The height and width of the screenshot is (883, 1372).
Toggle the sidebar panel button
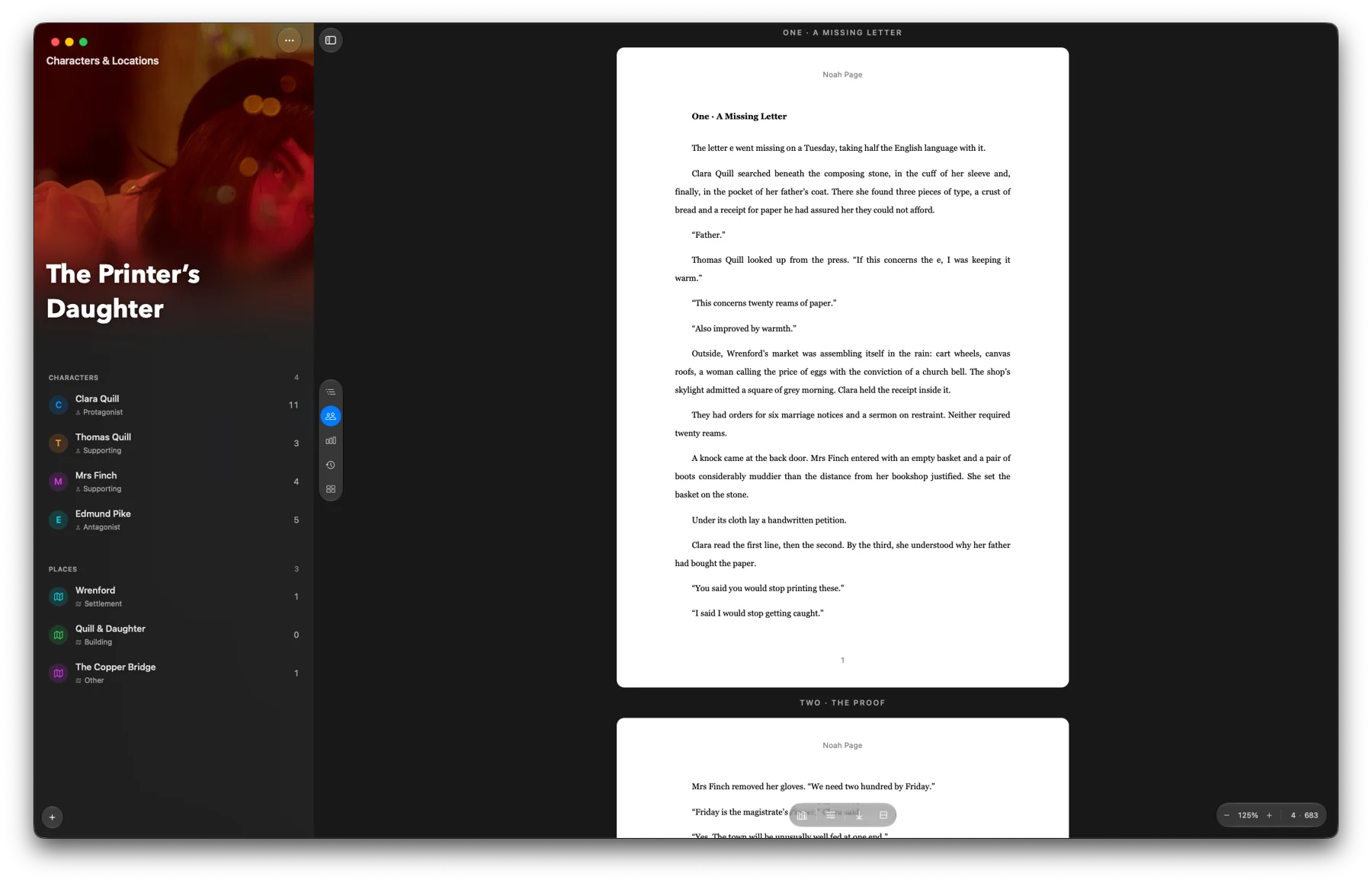click(331, 40)
